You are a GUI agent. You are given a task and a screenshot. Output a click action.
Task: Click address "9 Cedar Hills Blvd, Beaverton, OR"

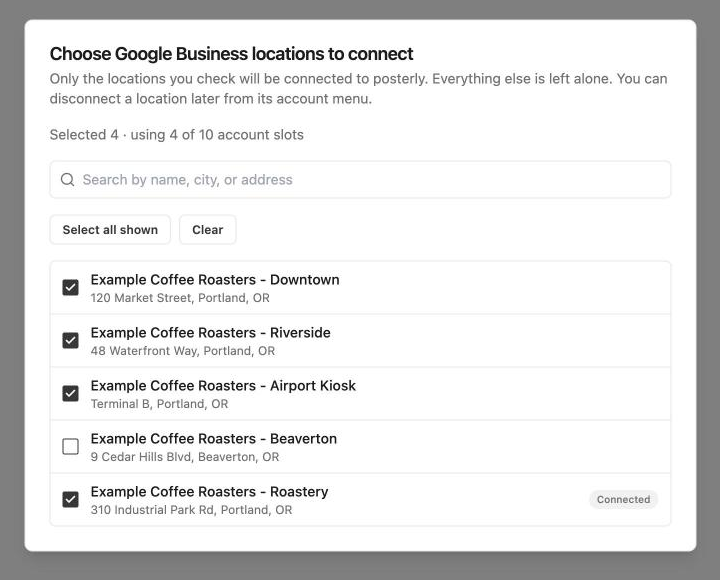(x=185, y=457)
